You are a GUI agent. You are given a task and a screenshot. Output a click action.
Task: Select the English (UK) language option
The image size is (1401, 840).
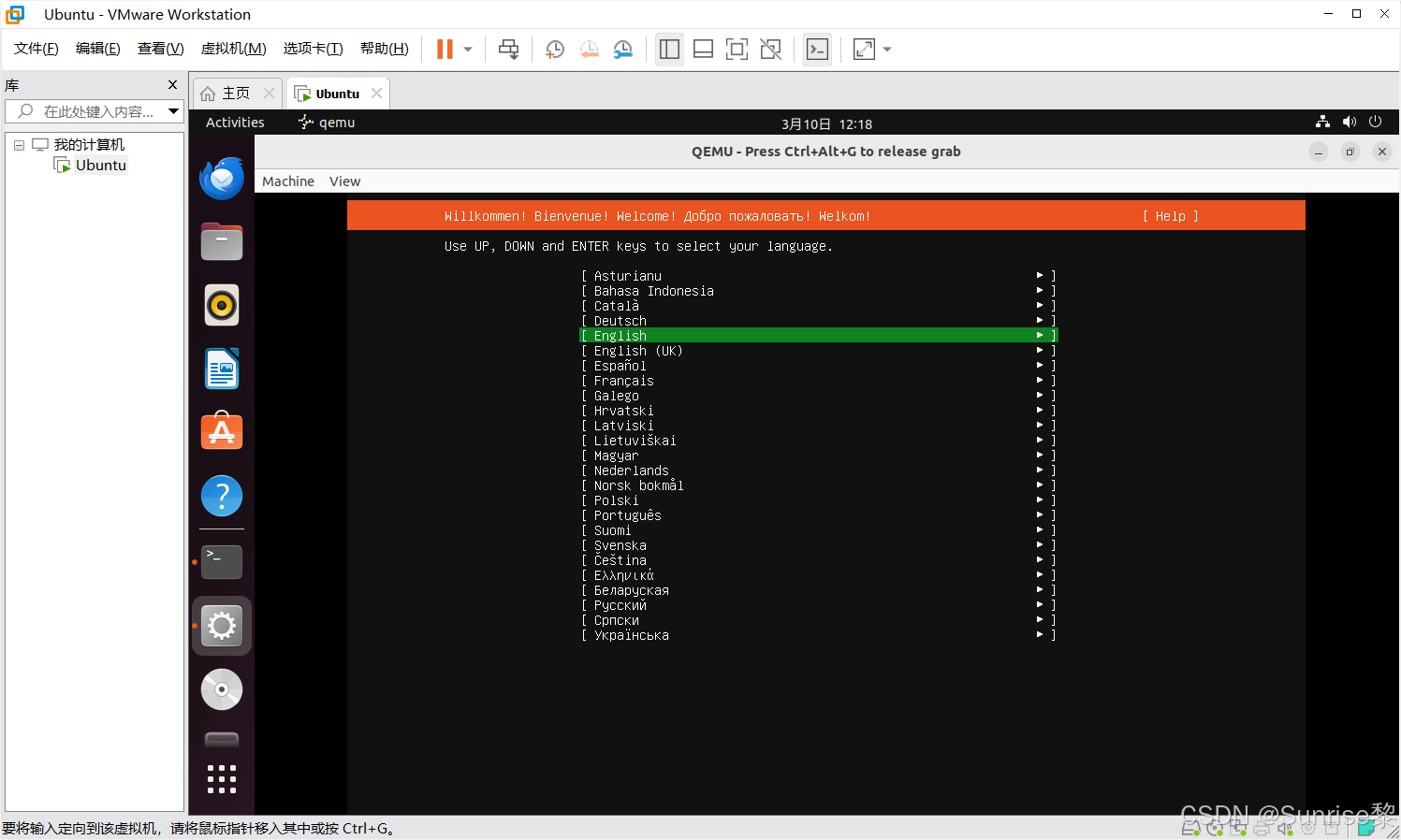[x=819, y=351]
